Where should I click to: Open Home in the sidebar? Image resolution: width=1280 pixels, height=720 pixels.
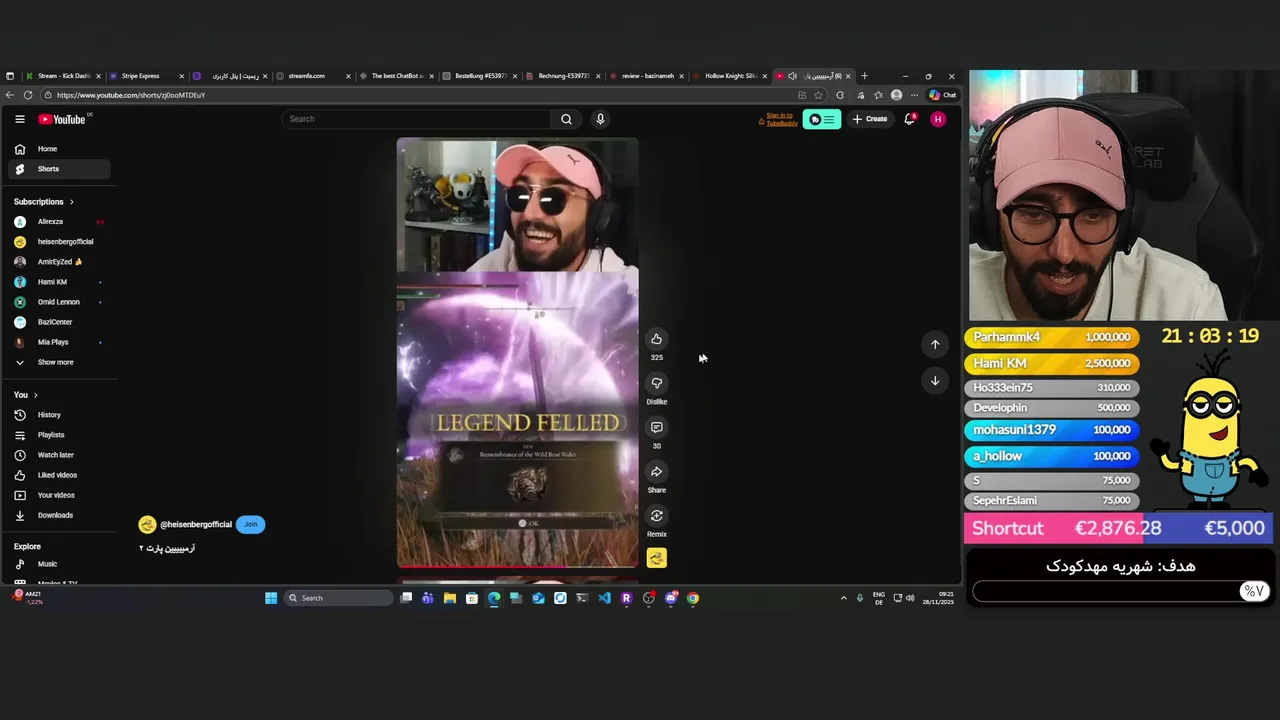pos(58,149)
